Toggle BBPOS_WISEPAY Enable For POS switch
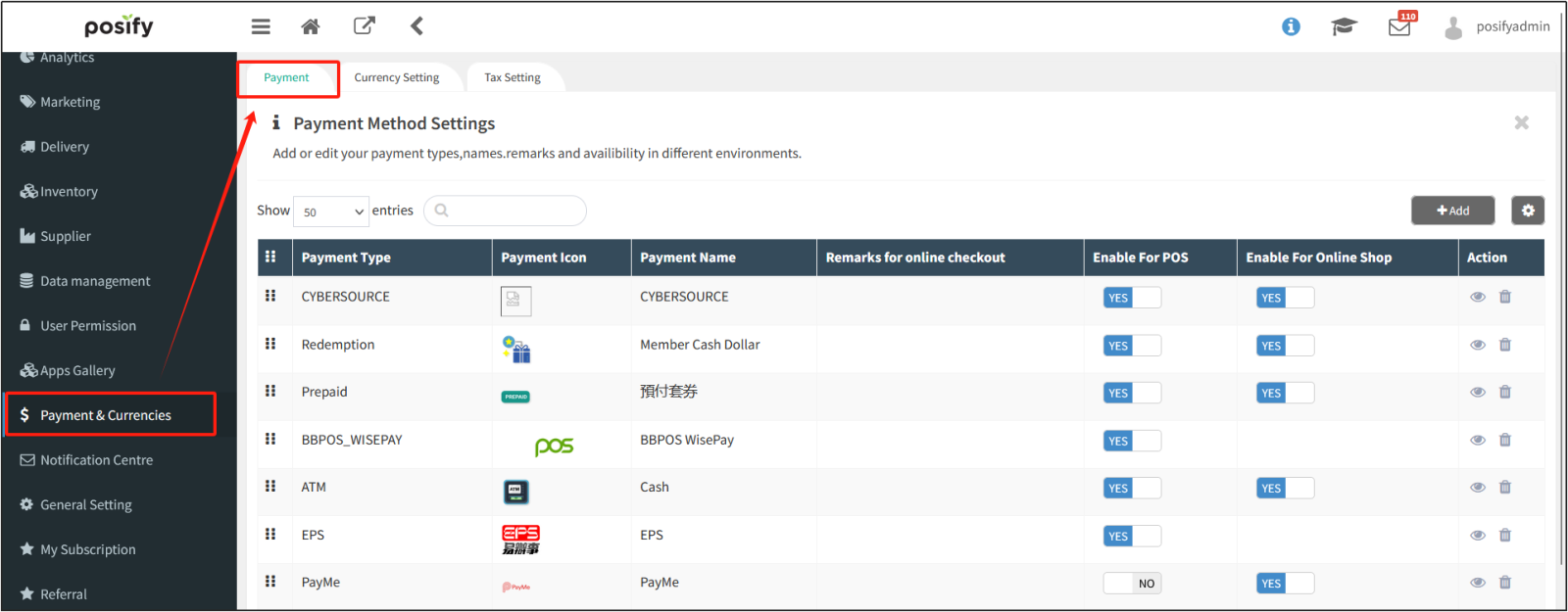Viewport: 1568px width, 612px height. point(1132,441)
